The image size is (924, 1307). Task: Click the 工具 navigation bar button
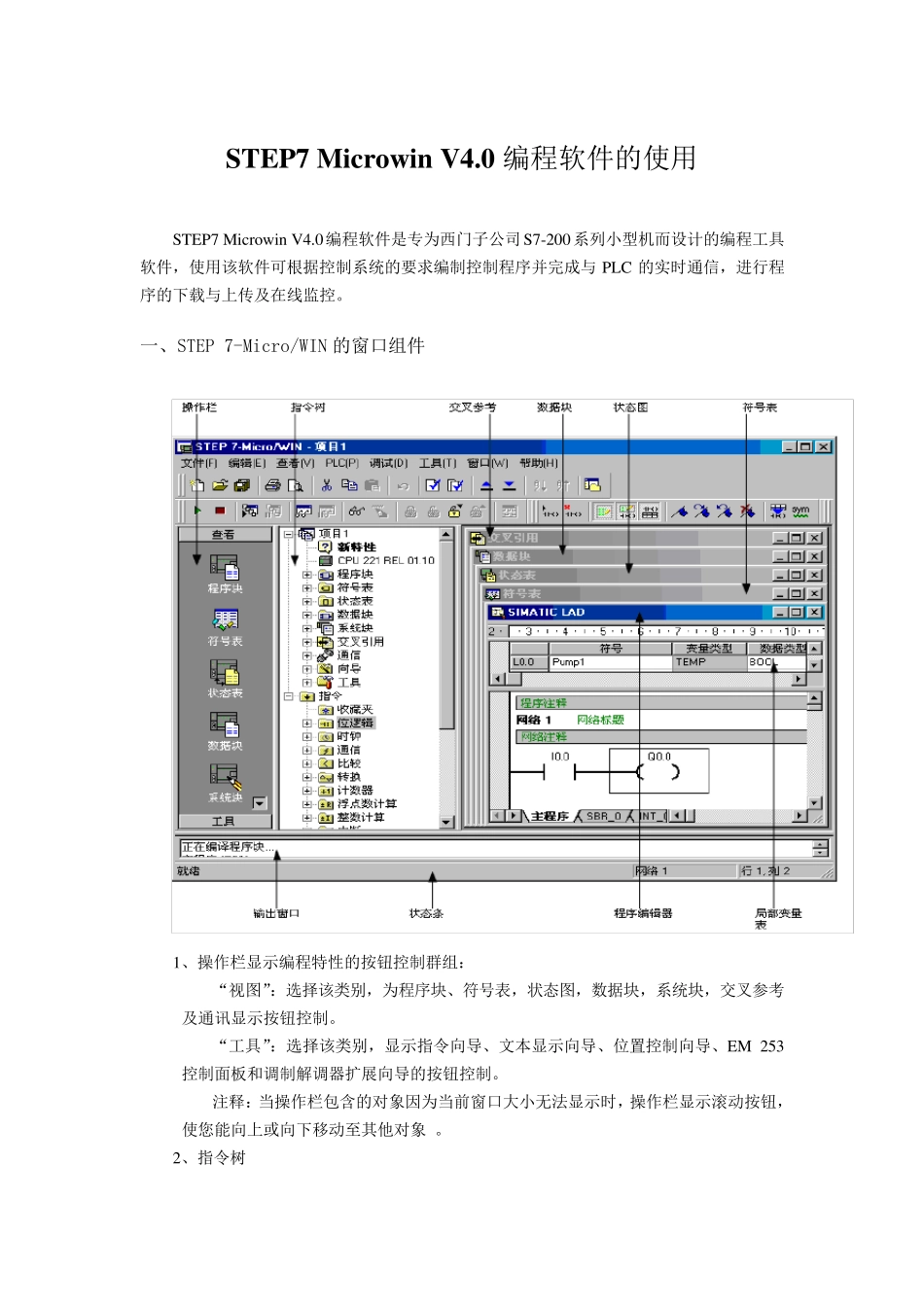click(x=225, y=822)
